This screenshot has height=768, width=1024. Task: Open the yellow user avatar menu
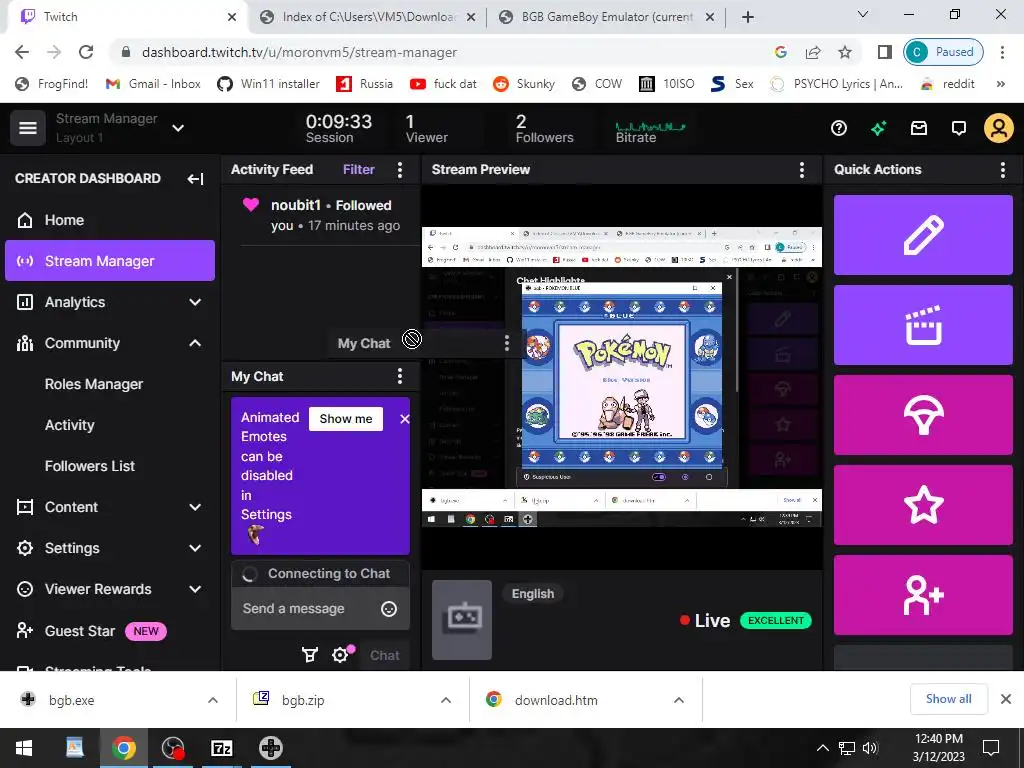click(x=999, y=128)
